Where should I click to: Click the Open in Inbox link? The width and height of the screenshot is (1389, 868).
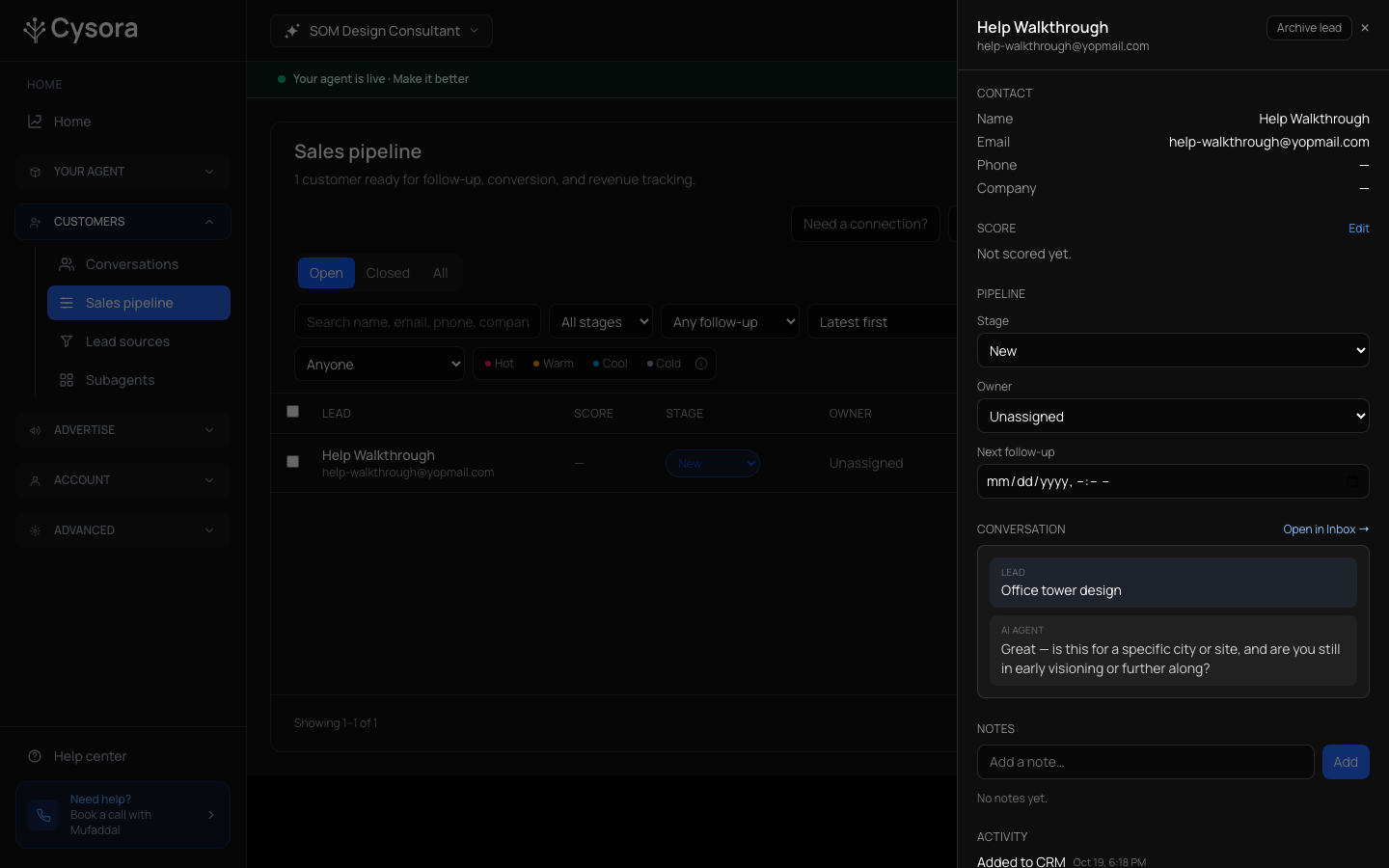(1326, 529)
